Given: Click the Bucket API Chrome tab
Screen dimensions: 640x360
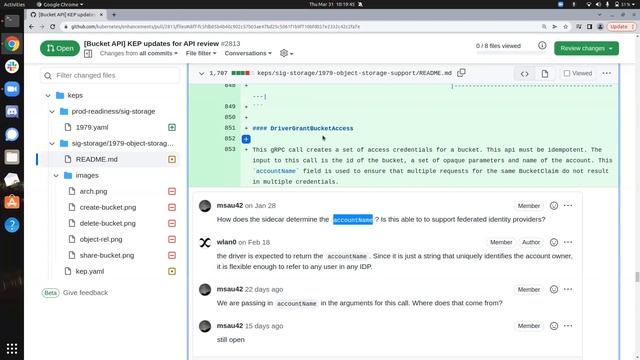Looking at the screenshot, I should 67,15.
